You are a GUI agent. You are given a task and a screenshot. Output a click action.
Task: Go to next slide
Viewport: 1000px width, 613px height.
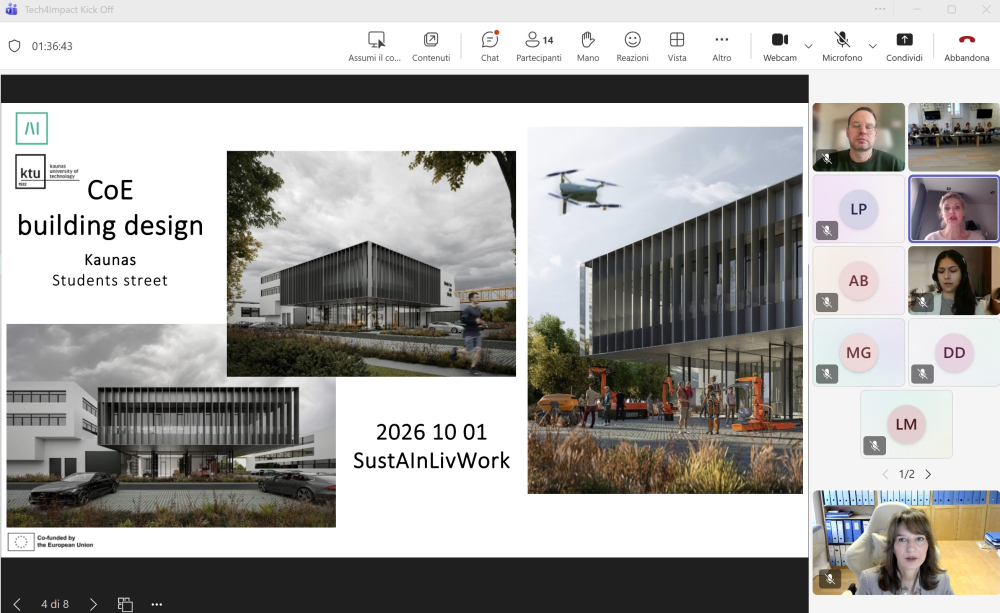pyautogui.click(x=93, y=604)
